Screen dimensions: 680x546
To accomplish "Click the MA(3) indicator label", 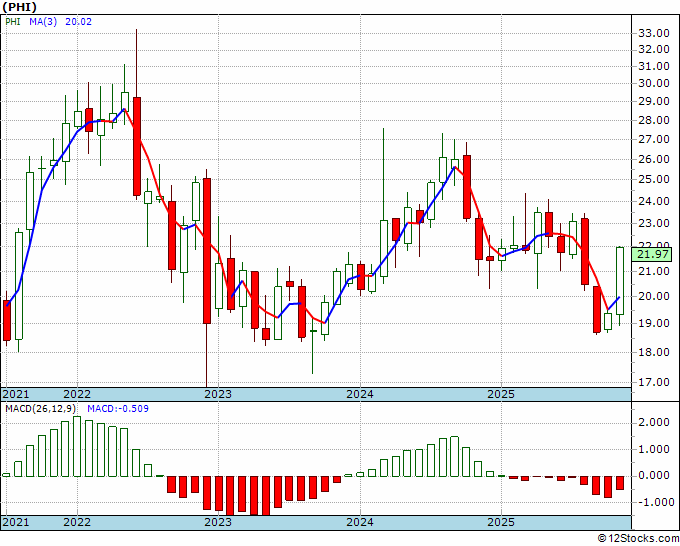I will point(43,21).
